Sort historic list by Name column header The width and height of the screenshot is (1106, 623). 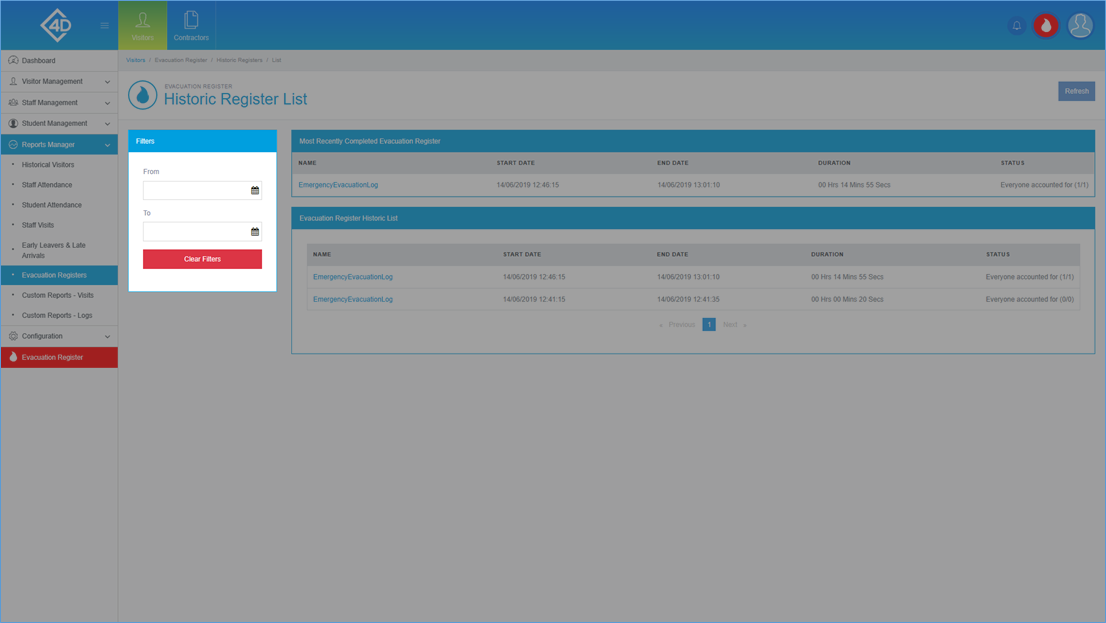[322, 254]
